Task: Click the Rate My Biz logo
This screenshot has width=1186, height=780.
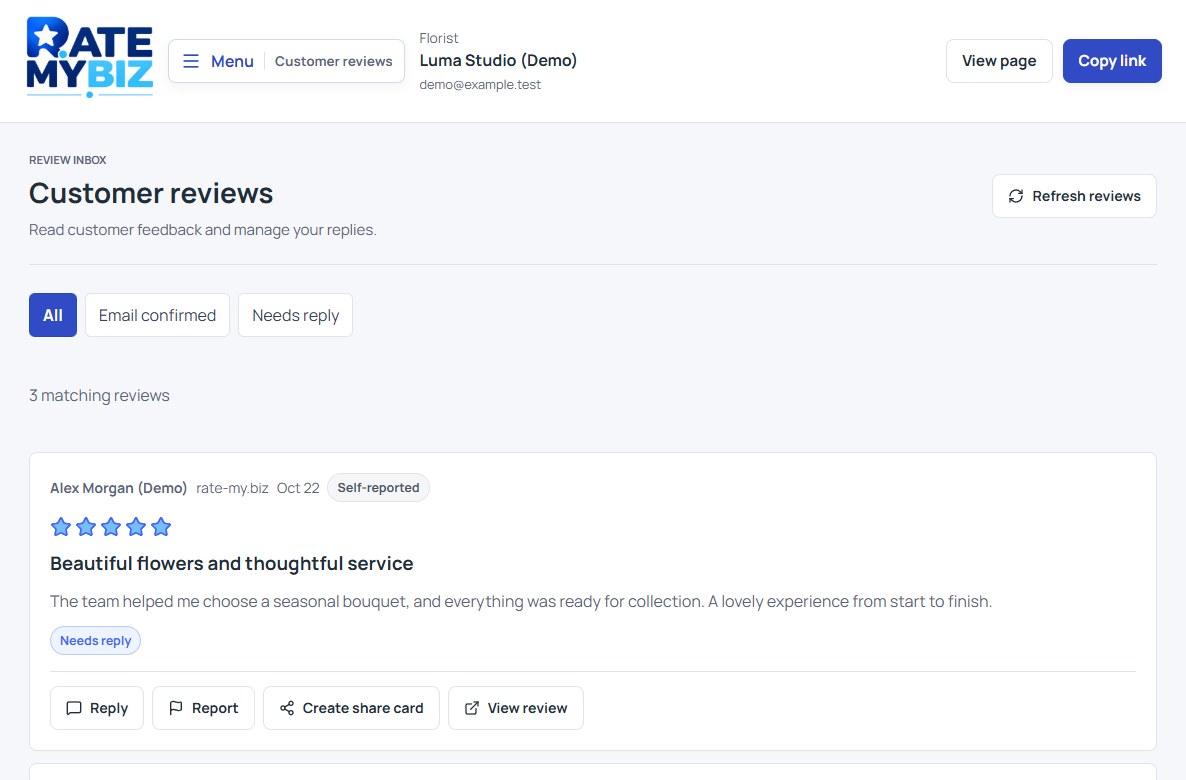Action: [x=90, y=57]
